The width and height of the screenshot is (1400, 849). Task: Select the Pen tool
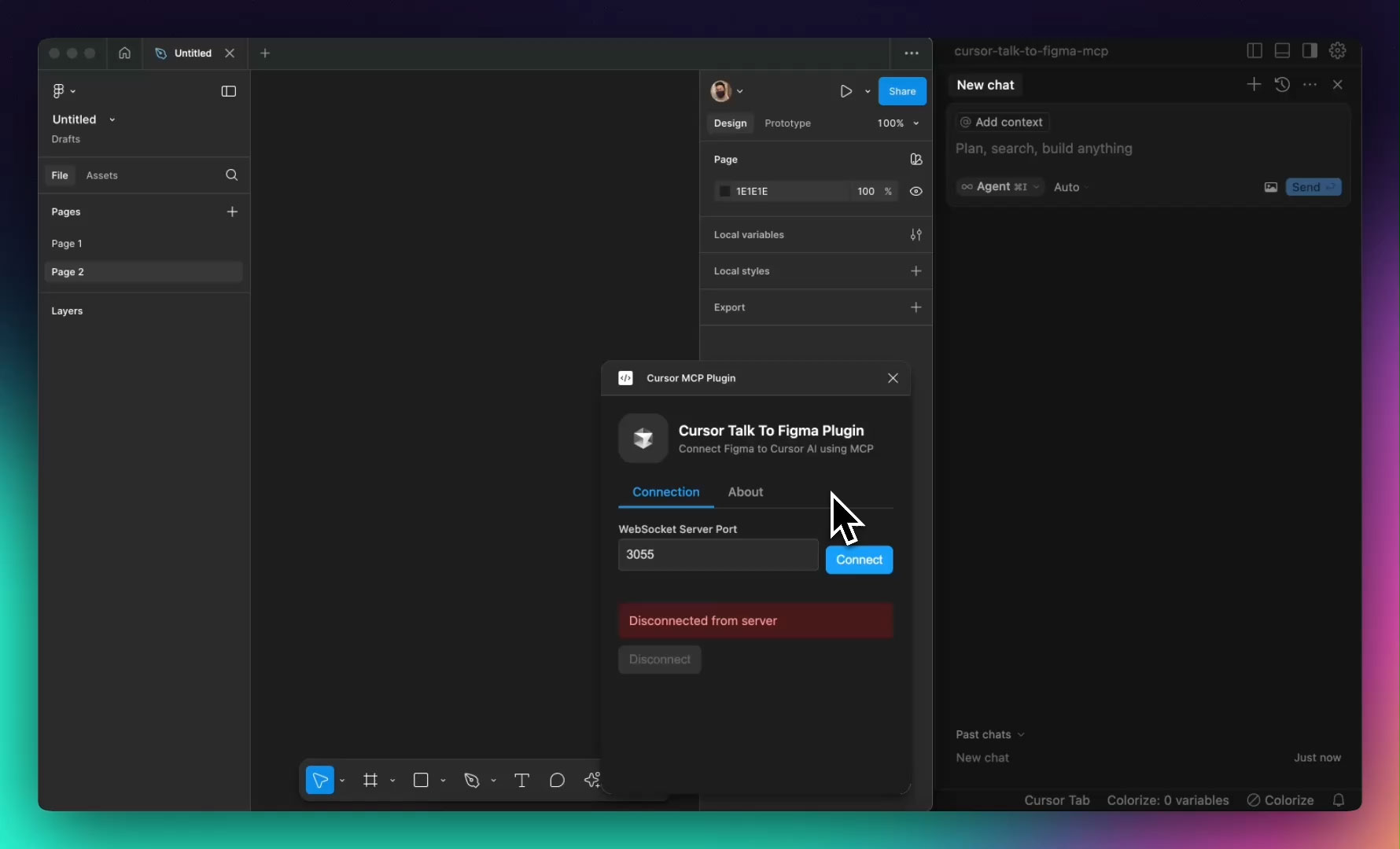pos(472,780)
